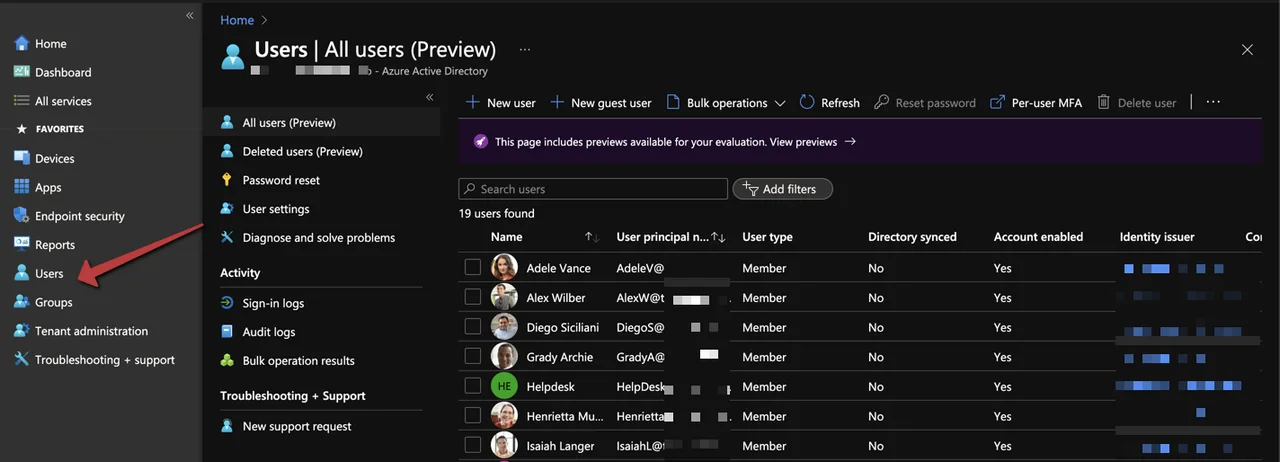Refresh the users list
Viewport: 1280px width, 462px height.
830,103
